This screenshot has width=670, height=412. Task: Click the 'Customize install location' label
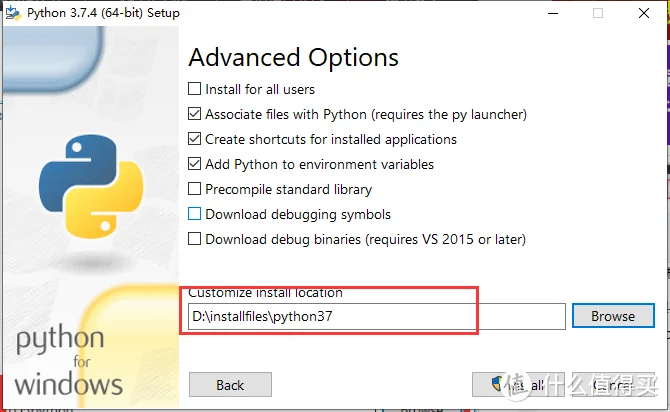click(265, 293)
